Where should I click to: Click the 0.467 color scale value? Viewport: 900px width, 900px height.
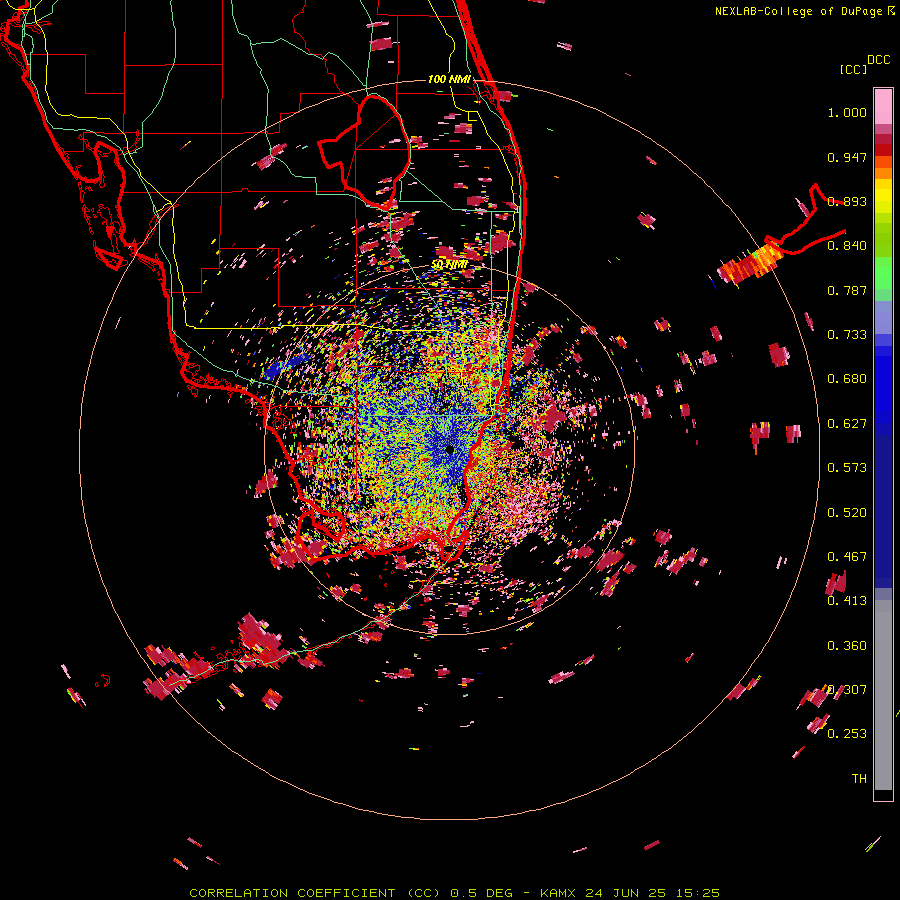pyautogui.click(x=847, y=557)
